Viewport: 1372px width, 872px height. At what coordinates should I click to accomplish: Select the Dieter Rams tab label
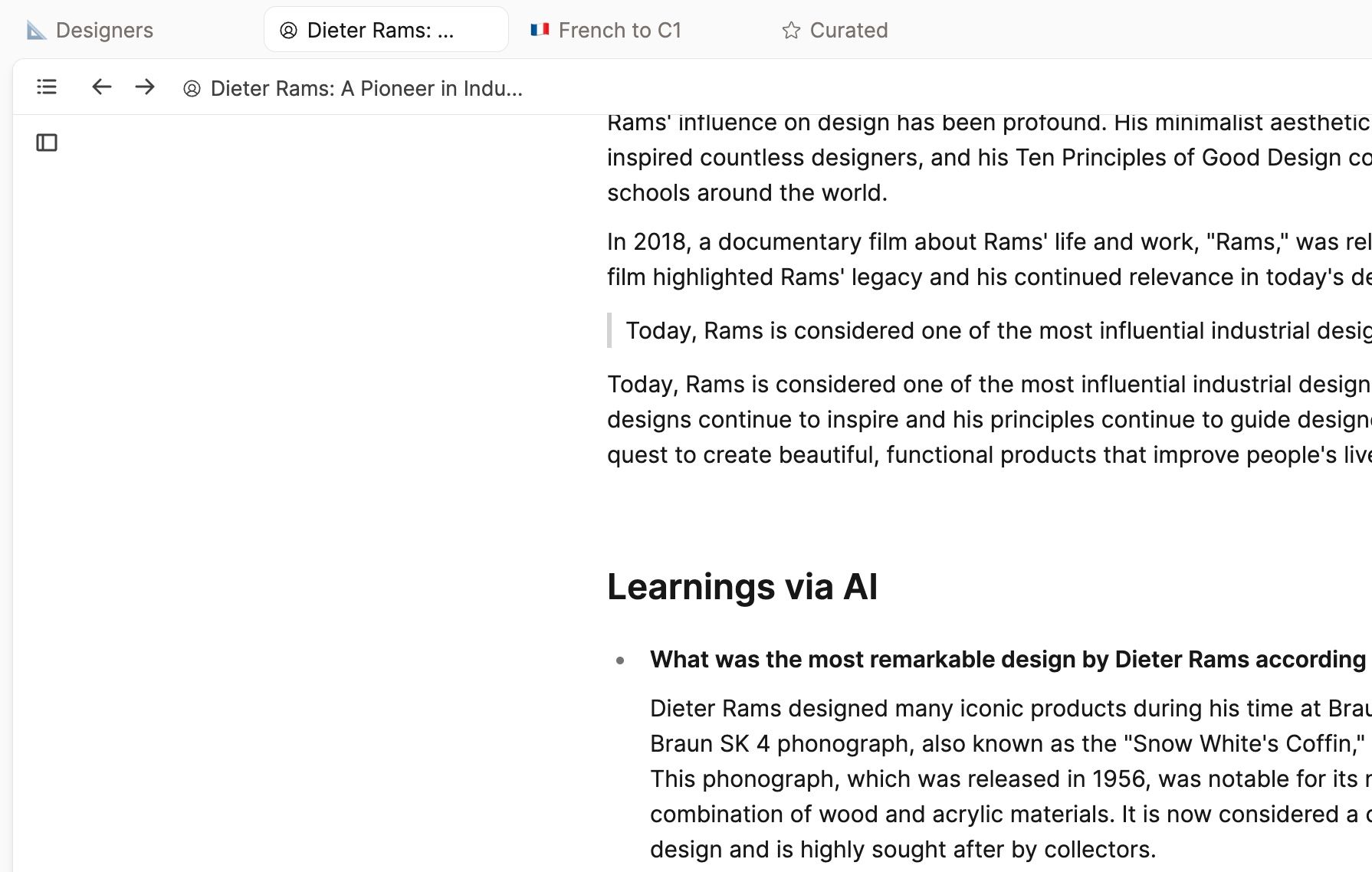(380, 31)
